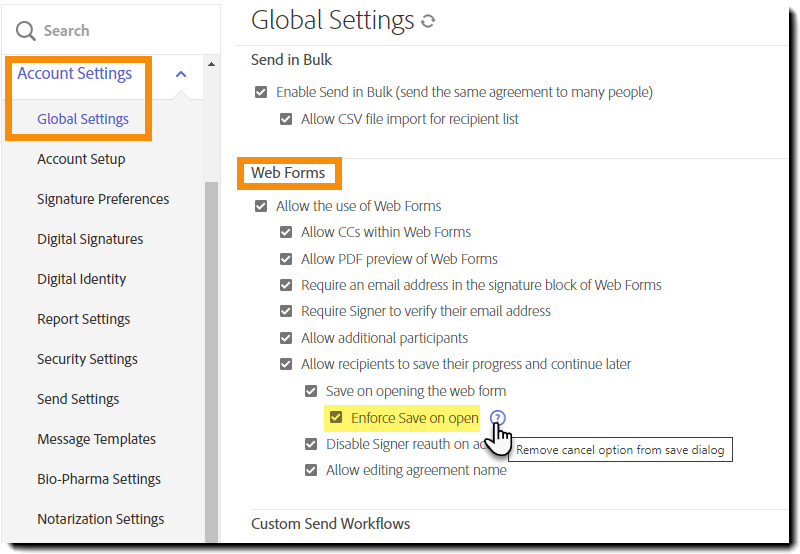800x554 pixels.
Task: Toggle Allow the use of Web Forms
Action: click(261, 206)
